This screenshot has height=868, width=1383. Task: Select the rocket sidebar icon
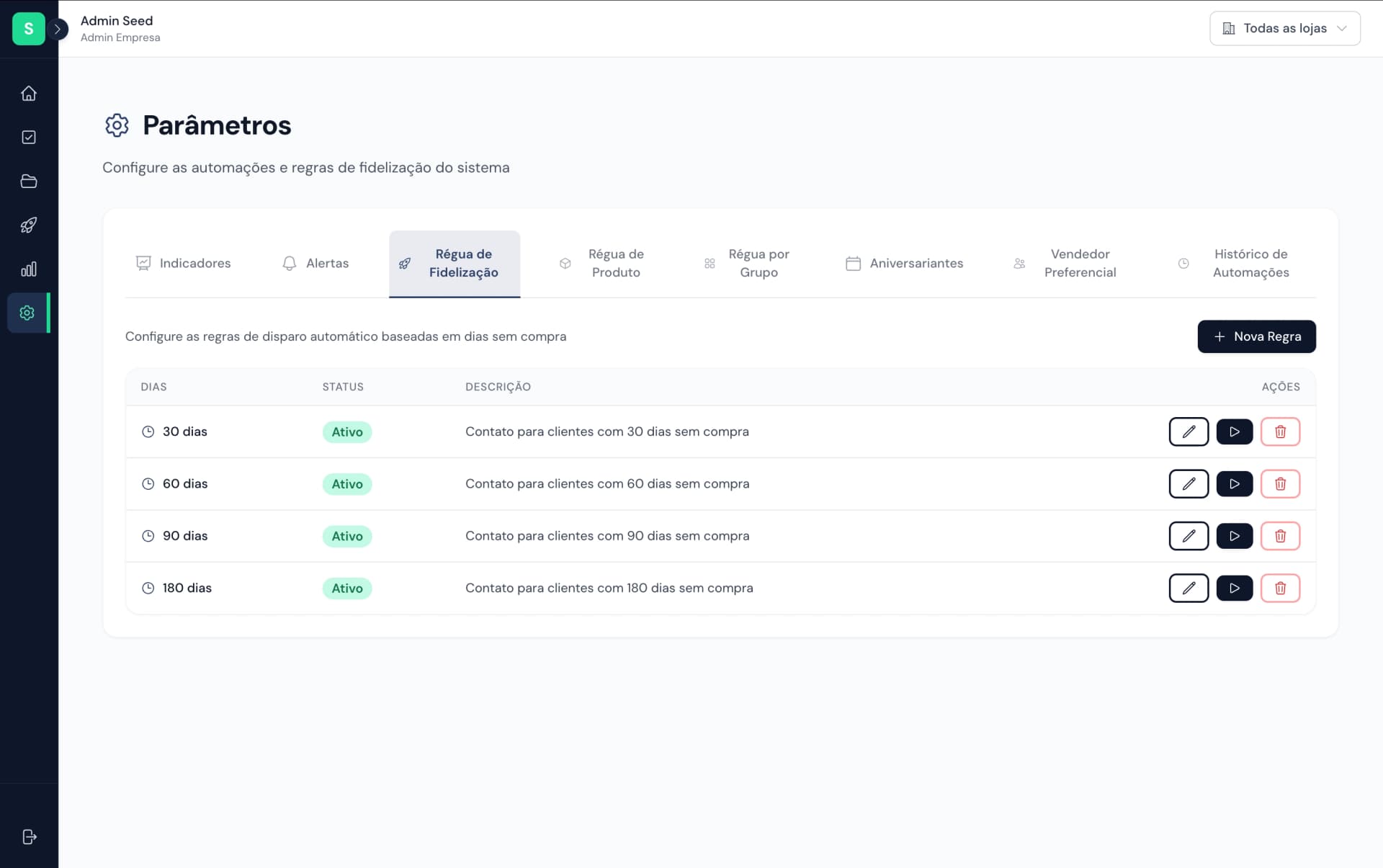(x=29, y=225)
